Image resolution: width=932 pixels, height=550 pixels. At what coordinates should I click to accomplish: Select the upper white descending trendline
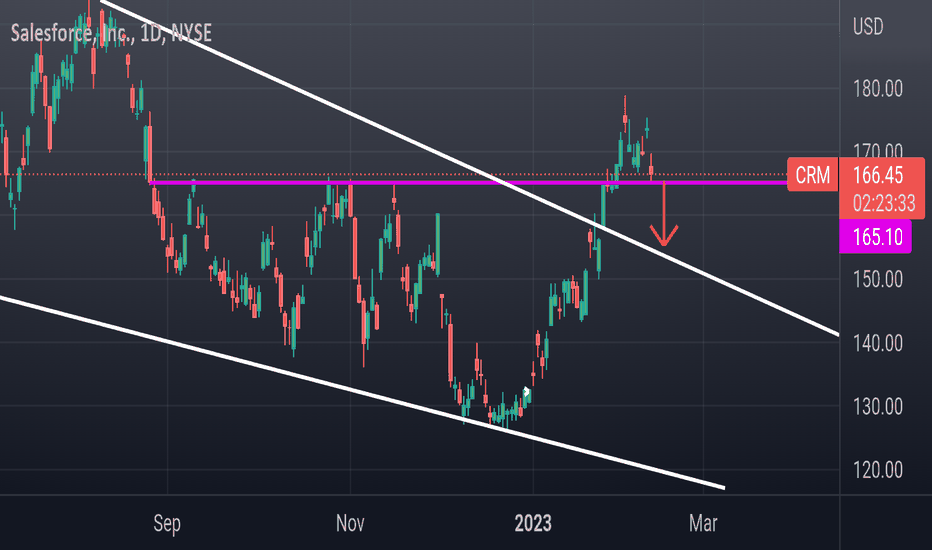point(470,167)
